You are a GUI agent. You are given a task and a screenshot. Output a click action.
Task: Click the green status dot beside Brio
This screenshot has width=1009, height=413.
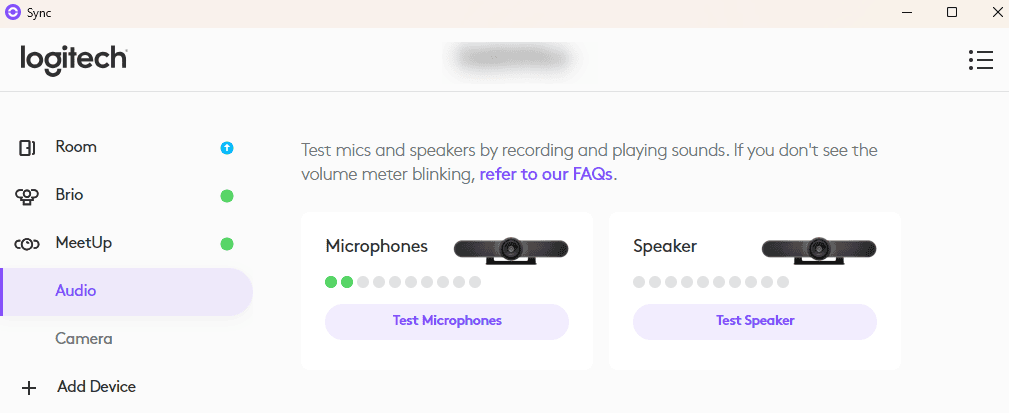coord(227,196)
